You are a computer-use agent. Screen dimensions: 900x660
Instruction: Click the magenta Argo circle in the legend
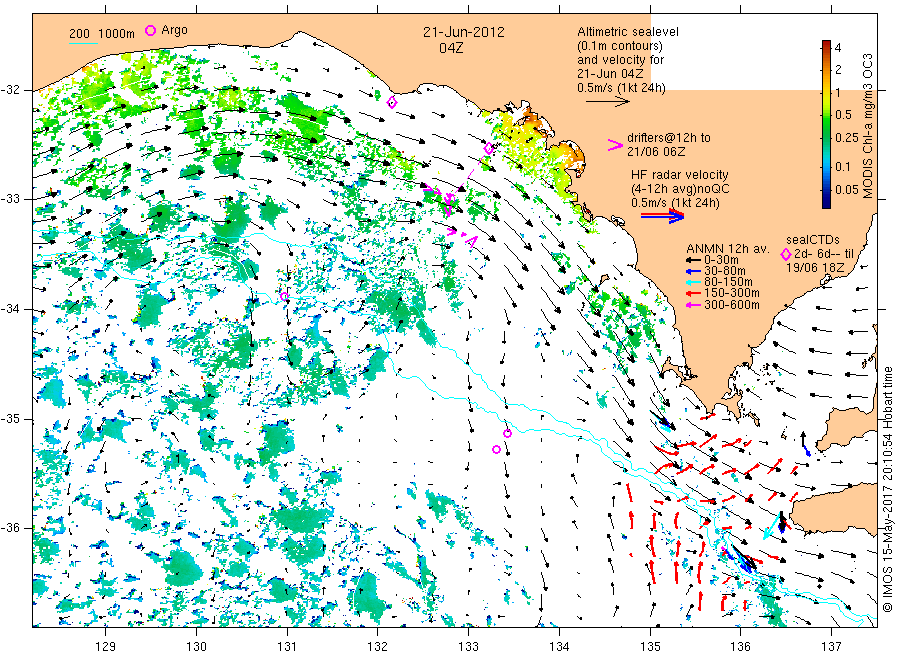pyautogui.click(x=150, y=30)
